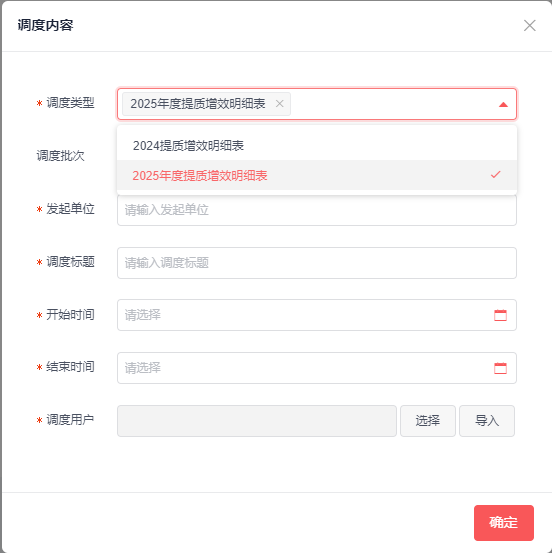Viewport: 552px width, 553px height.
Task: Close the 调度内容 dialog
Action: tap(529, 25)
